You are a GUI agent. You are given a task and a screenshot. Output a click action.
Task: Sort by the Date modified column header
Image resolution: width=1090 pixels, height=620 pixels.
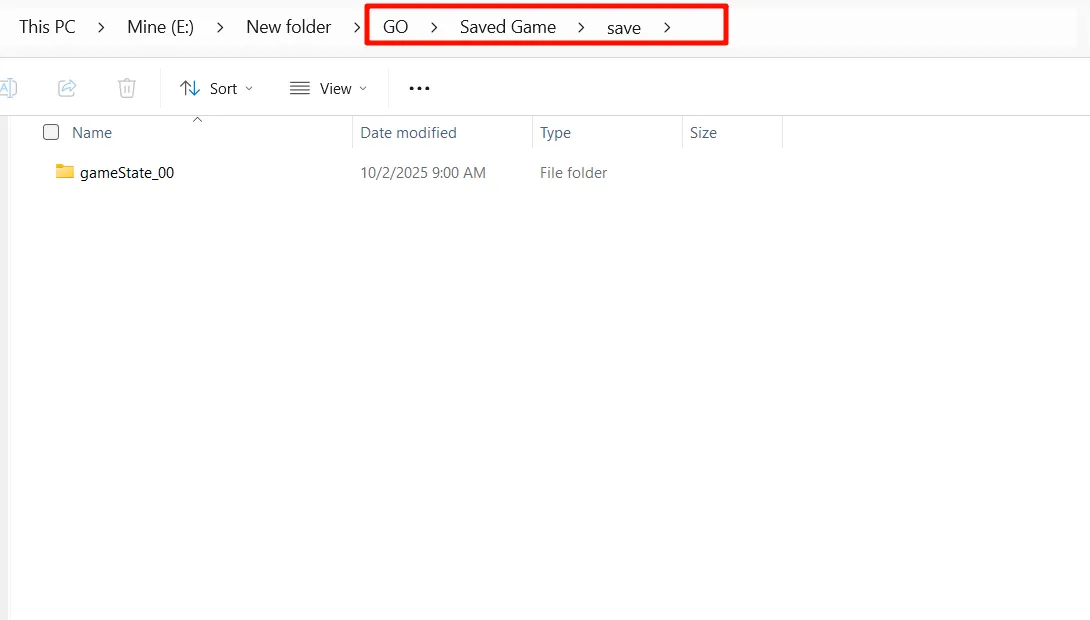(x=408, y=132)
